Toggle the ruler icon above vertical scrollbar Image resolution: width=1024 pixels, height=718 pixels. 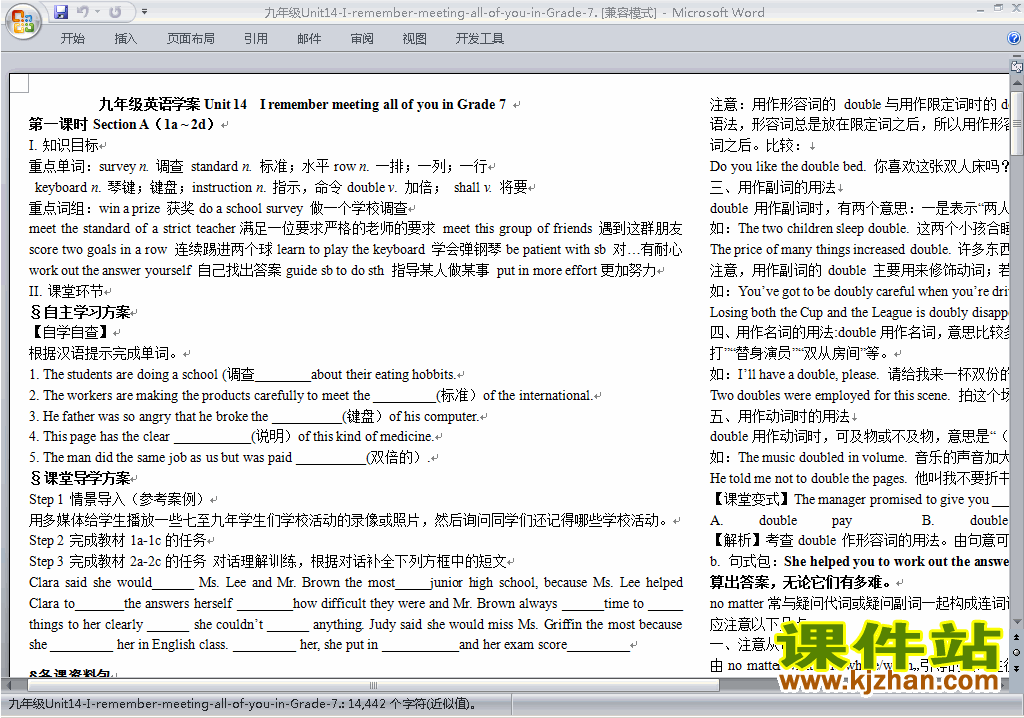tap(1017, 67)
